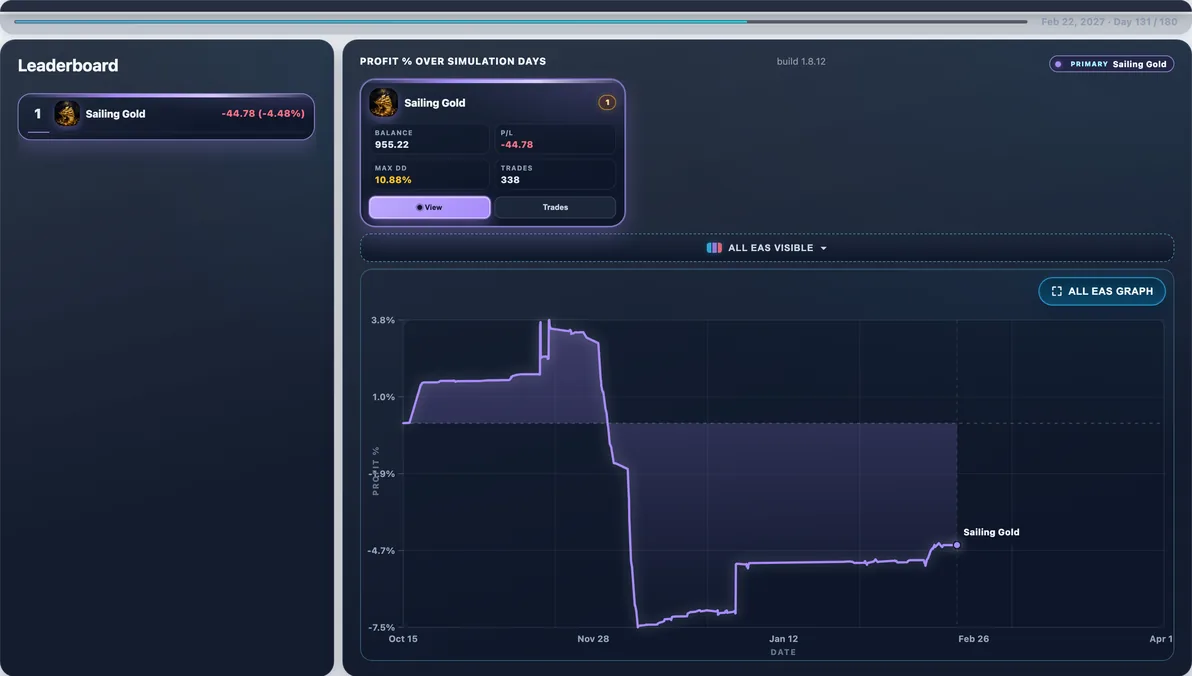Click the Leaderboard heading
This screenshot has width=1192, height=676.
pyautogui.click(x=68, y=65)
